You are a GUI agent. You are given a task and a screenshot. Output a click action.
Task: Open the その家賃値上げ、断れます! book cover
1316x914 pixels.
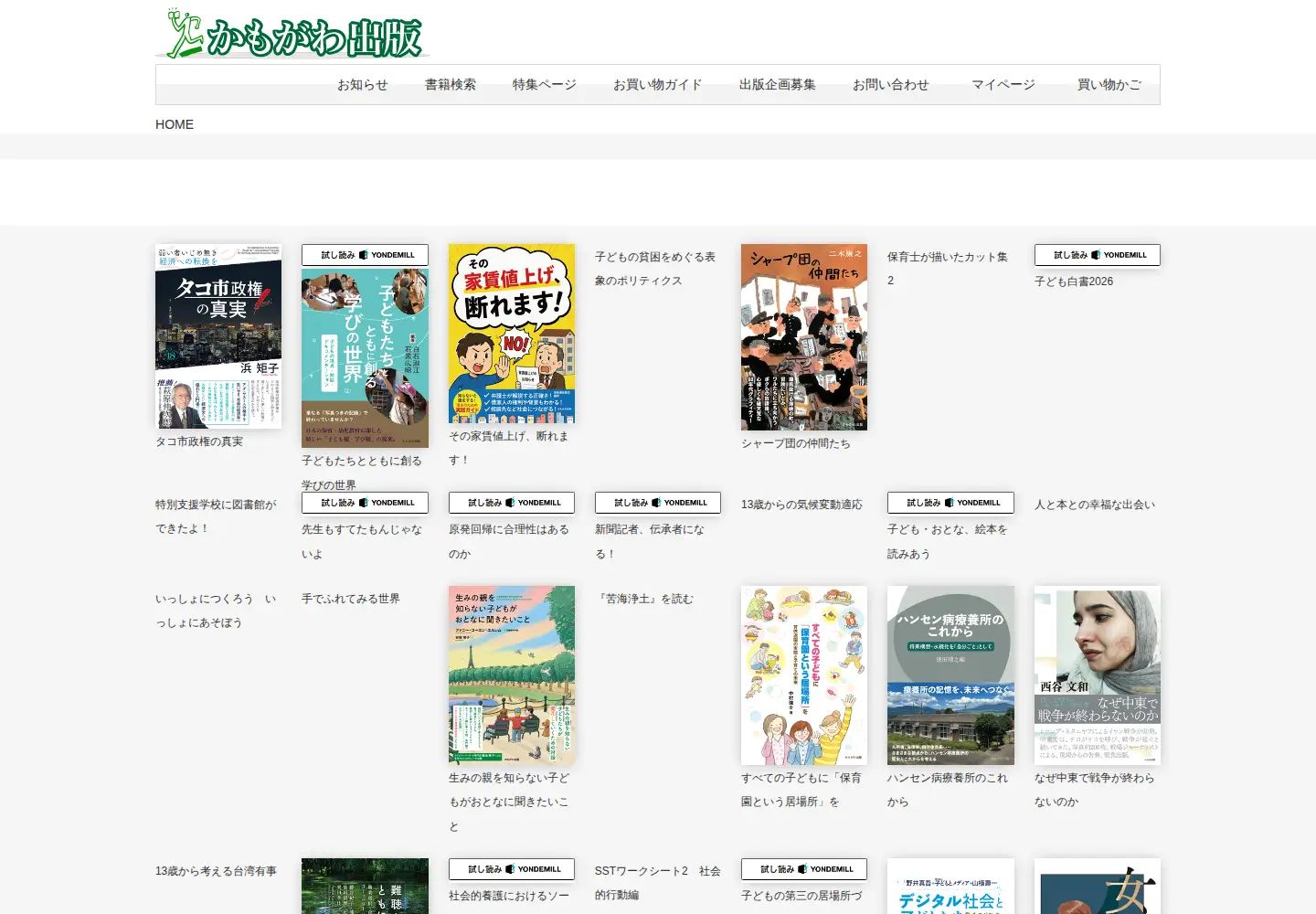tap(512, 334)
